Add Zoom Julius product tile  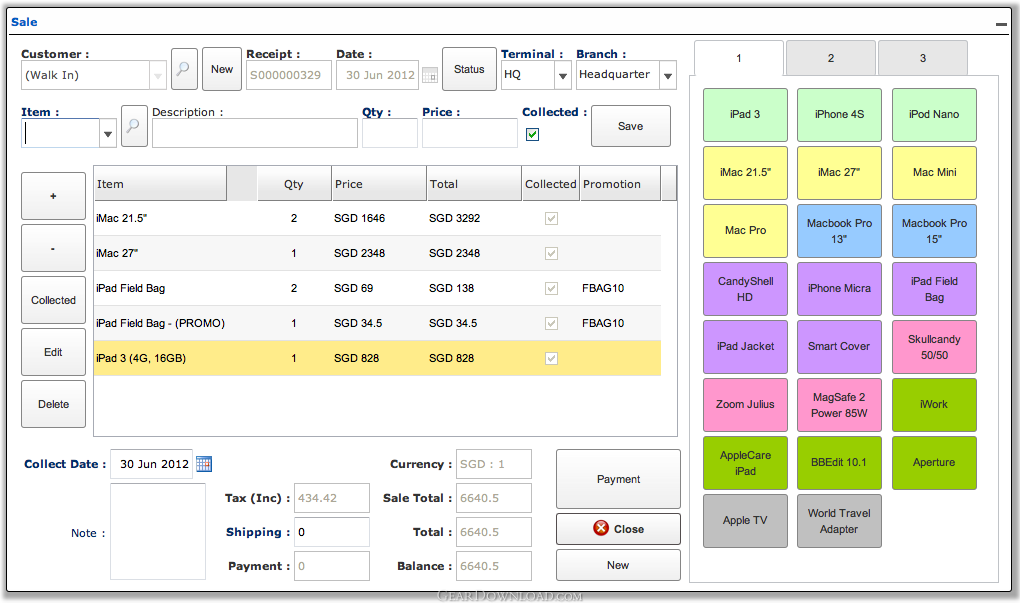[745, 404]
